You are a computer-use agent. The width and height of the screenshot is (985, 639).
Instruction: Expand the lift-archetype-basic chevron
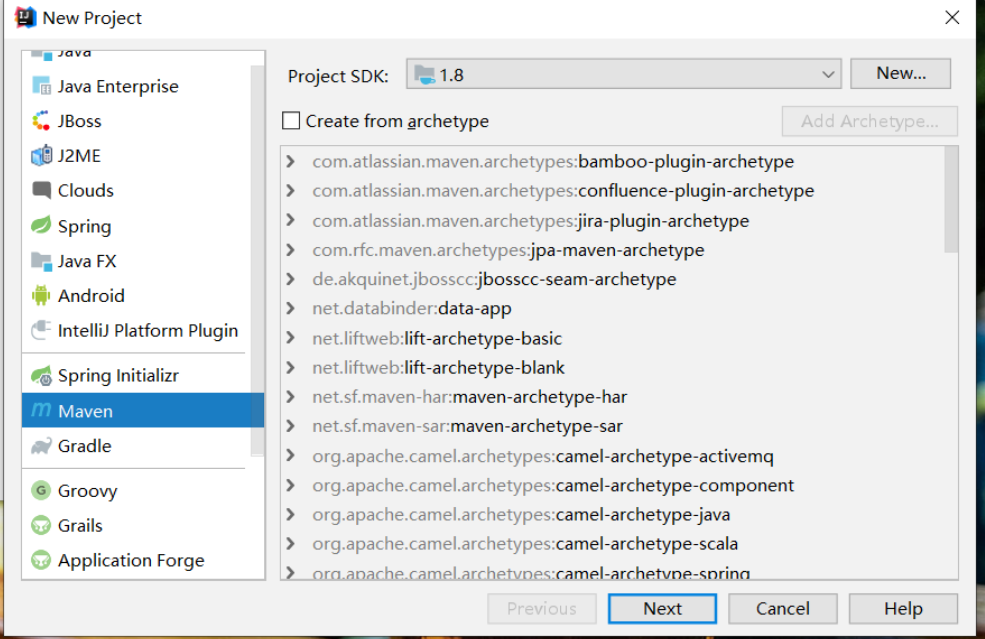coord(291,339)
